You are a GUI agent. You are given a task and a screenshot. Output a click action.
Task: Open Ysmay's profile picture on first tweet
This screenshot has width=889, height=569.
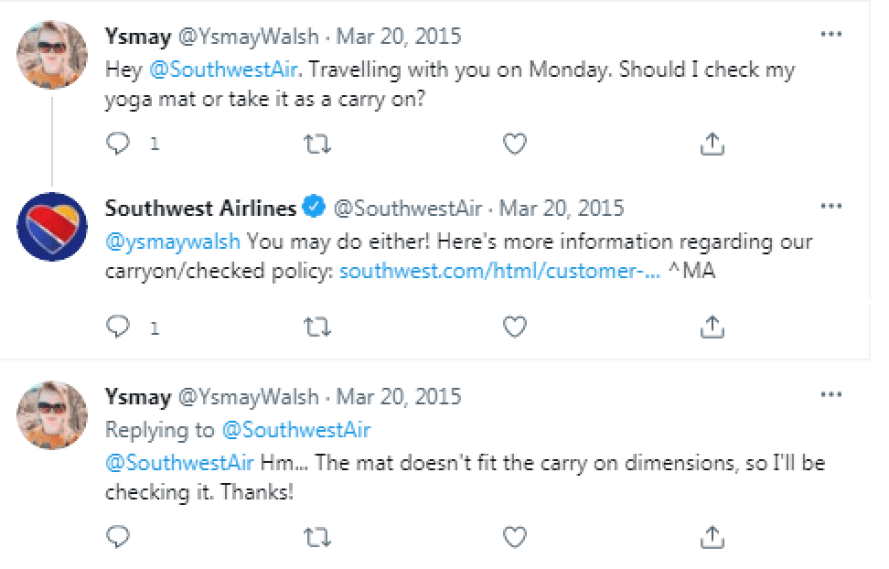52,55
